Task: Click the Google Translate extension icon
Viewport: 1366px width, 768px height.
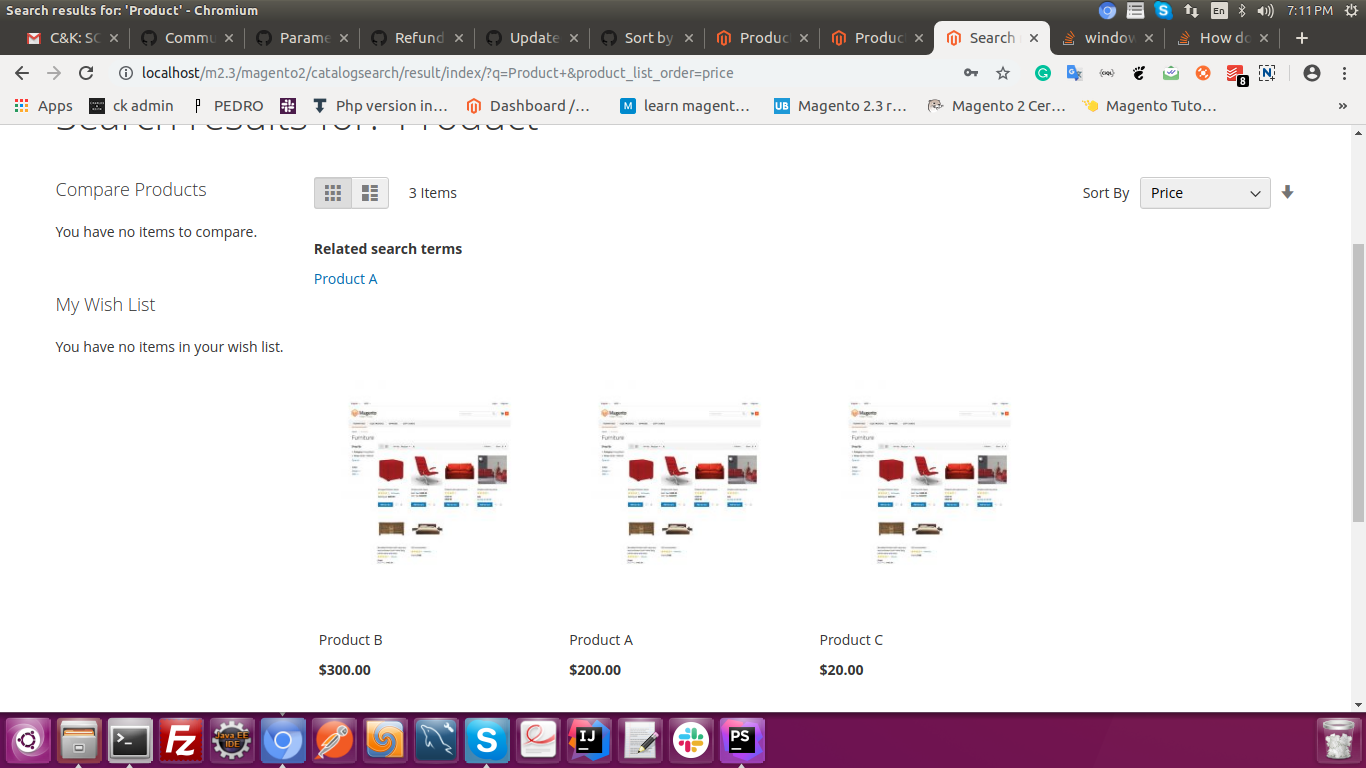Action: [x=1074, y=73]
